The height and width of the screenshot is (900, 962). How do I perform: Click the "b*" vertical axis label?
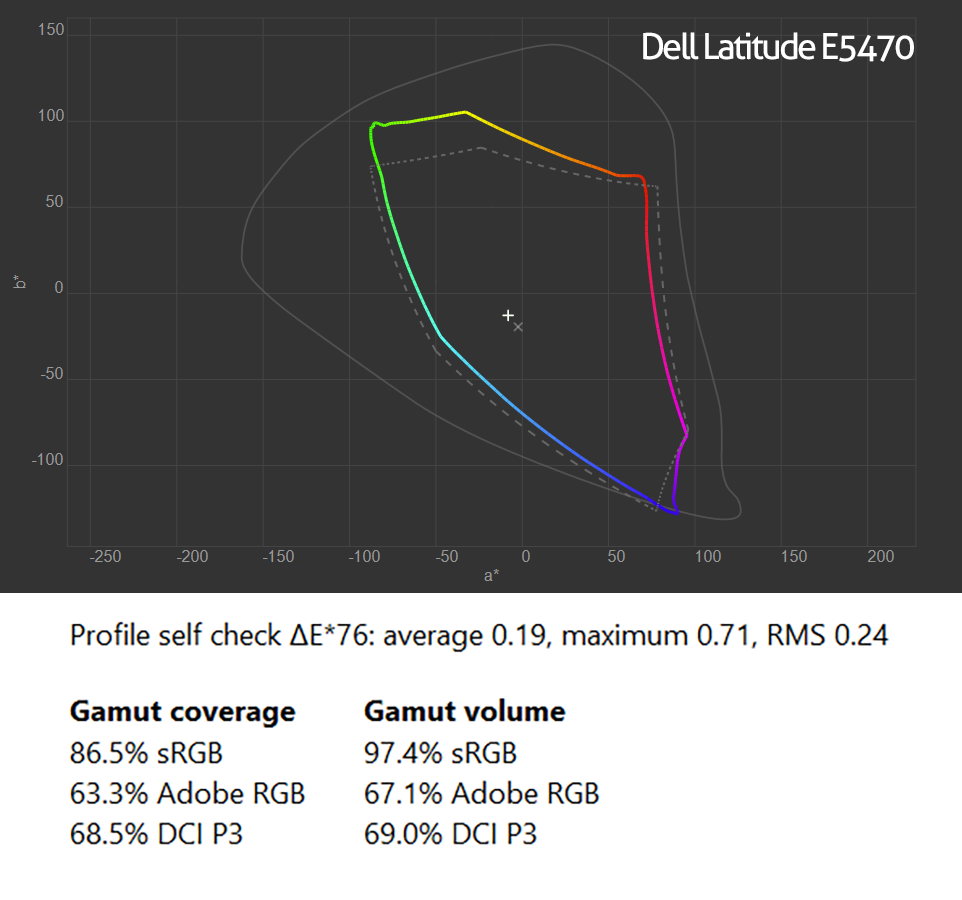20,282
